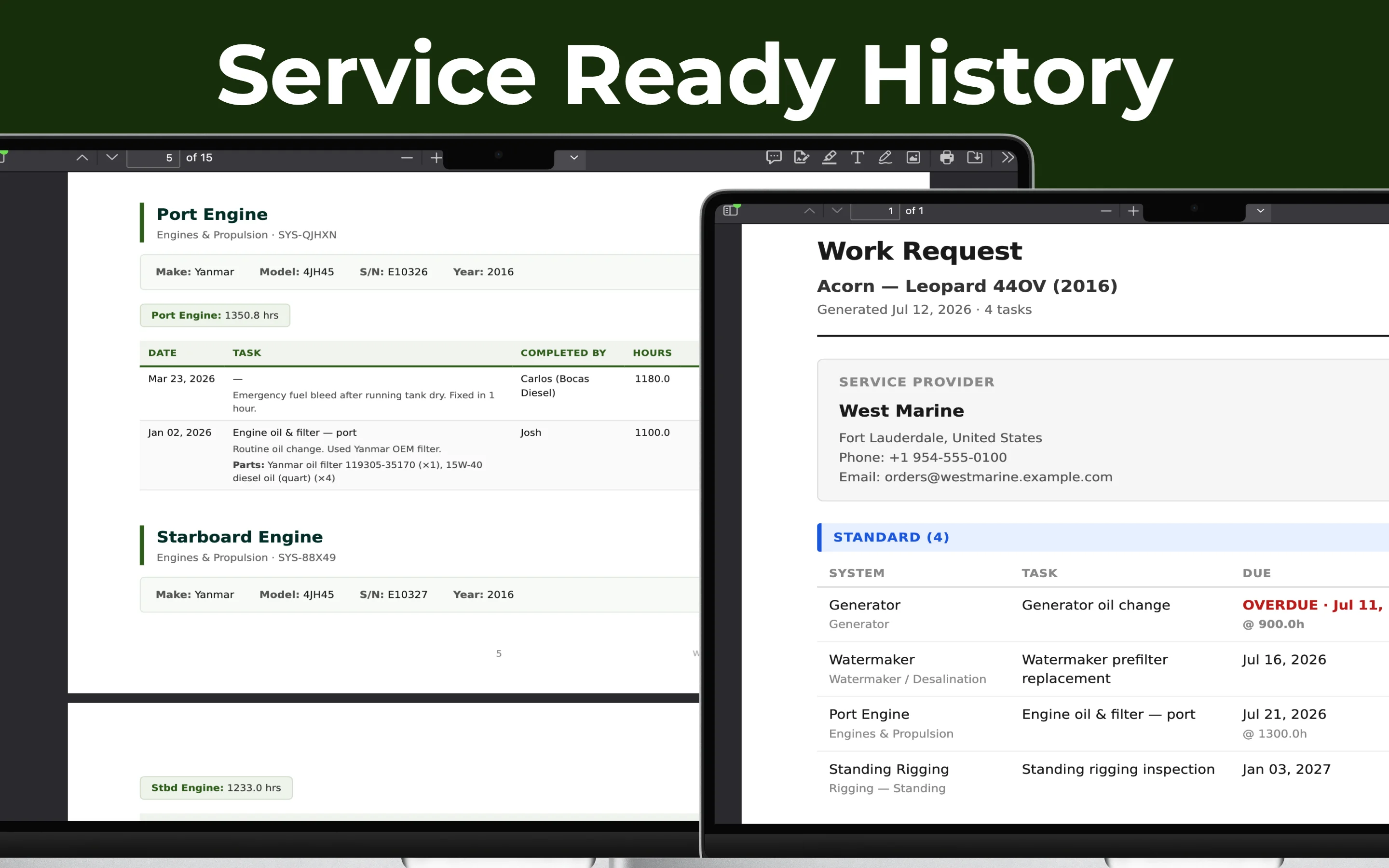
Task: Click 'S/N: E10327' text
Action: 393,595
